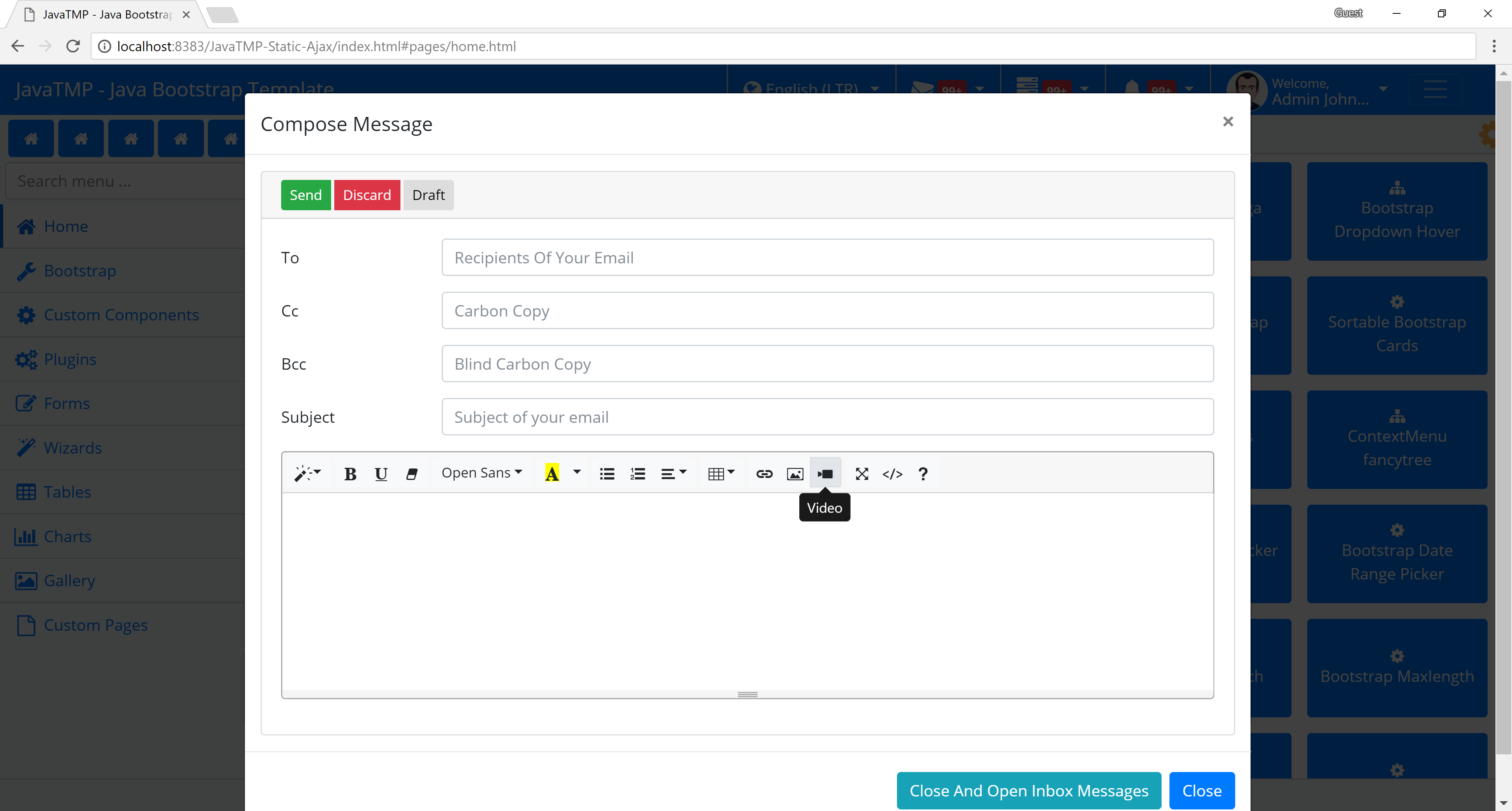Insert image using picture icon

tap(795, 473)
